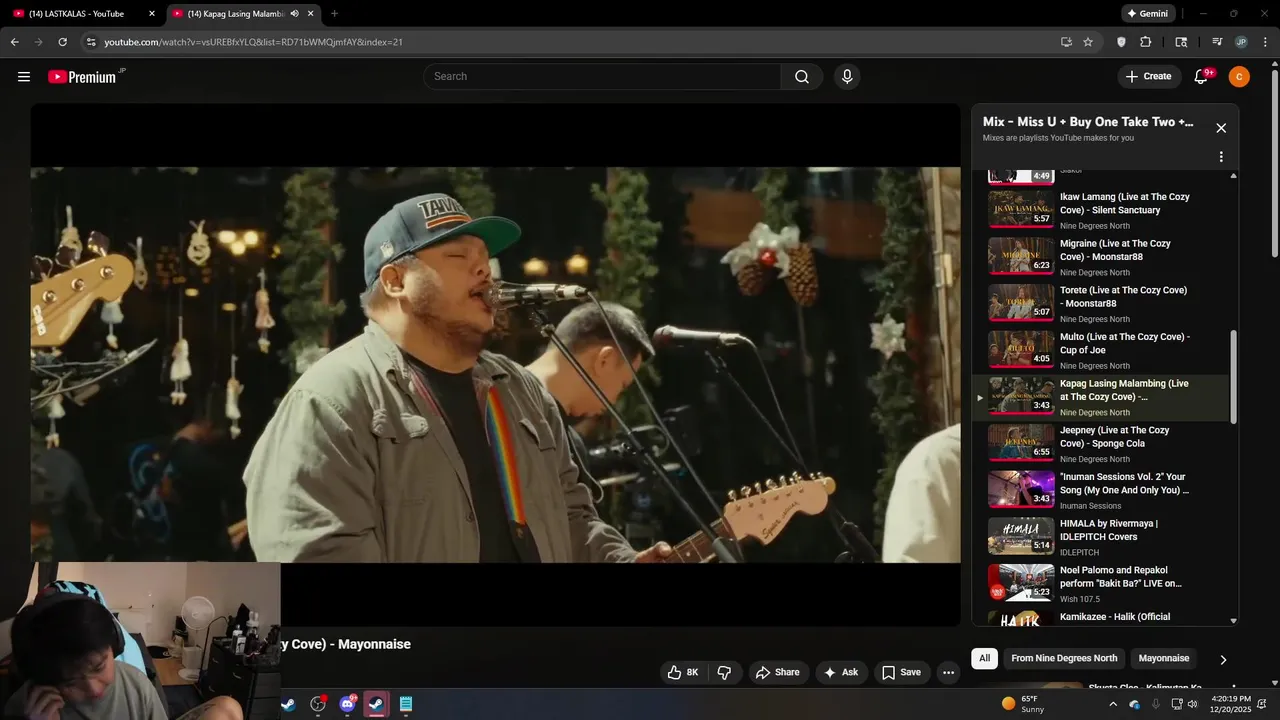Dislike the video
Screen dimensions: 1280x720
pos(725,672)
